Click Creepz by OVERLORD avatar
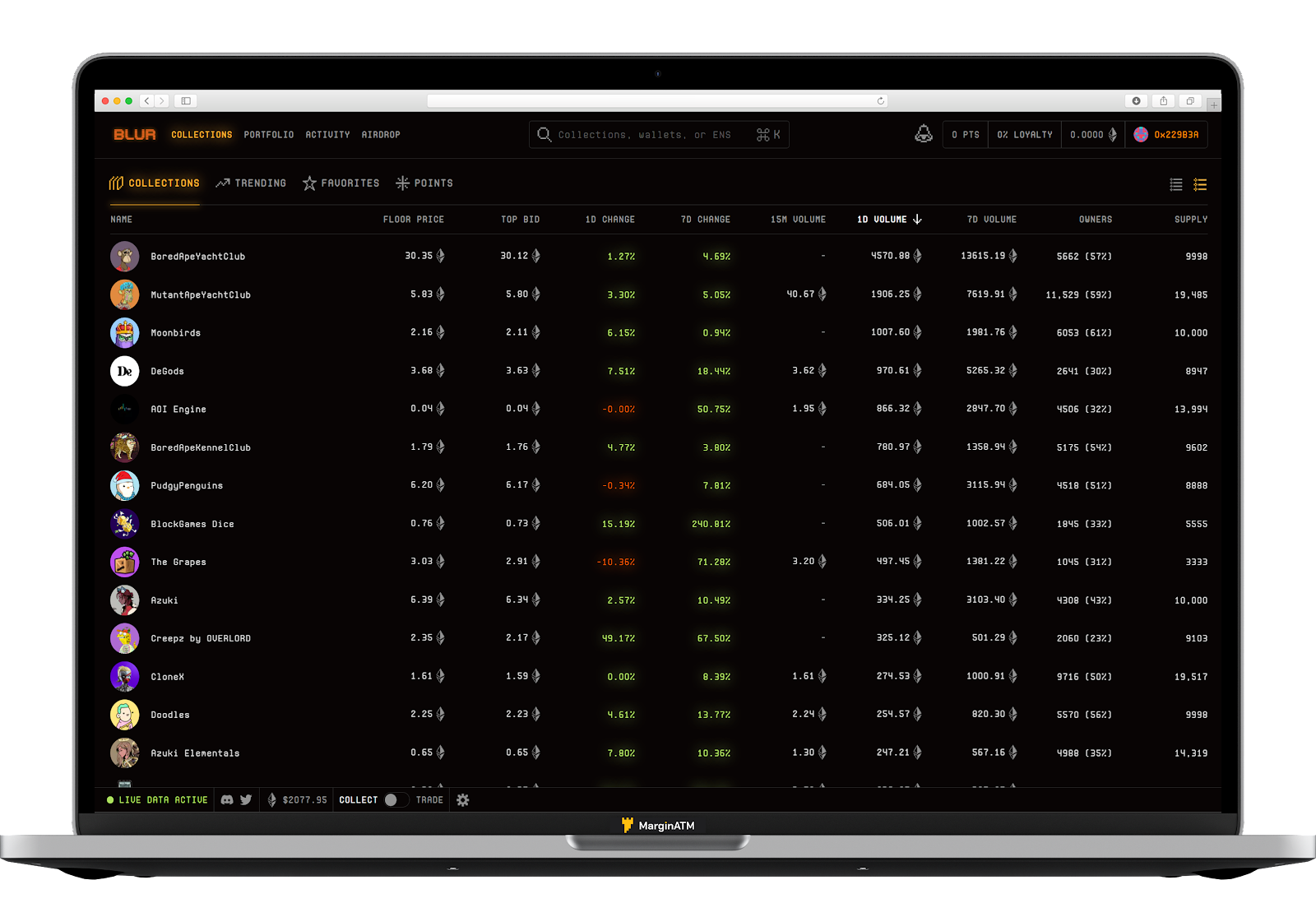The image size is (1316, 917). 125,638
